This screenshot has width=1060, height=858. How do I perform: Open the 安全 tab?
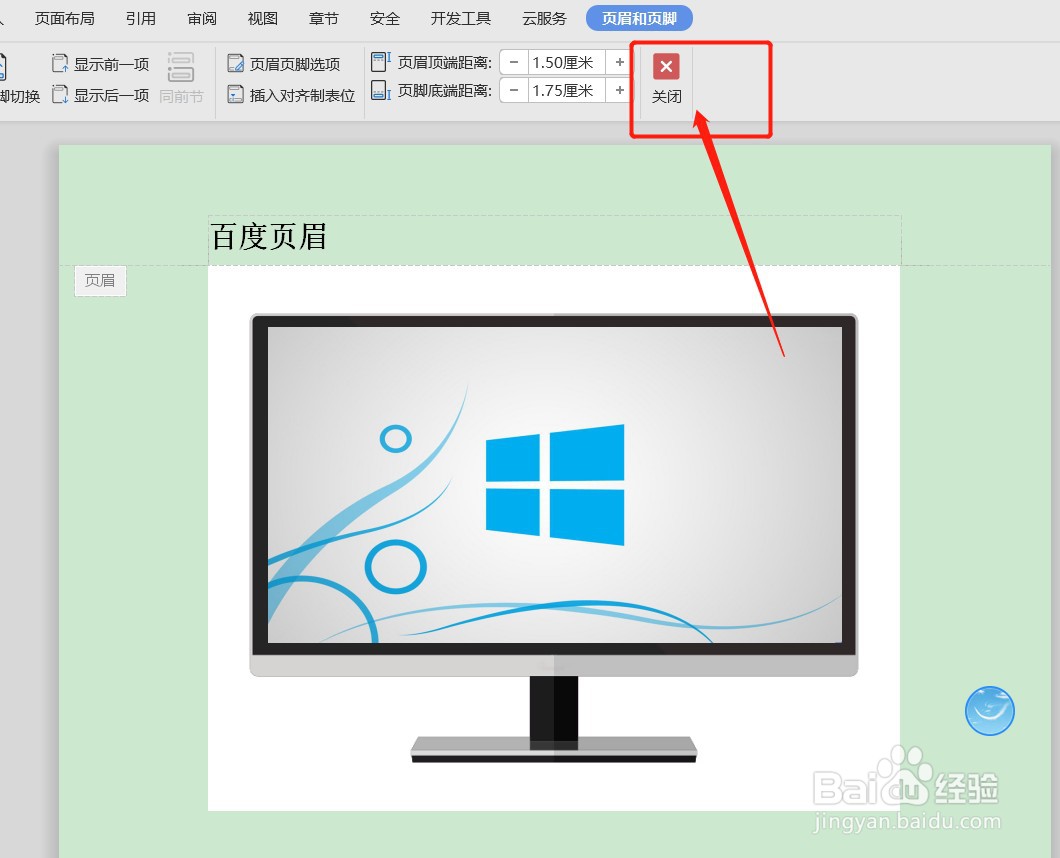pyautogui.click(x=385, y=18)
